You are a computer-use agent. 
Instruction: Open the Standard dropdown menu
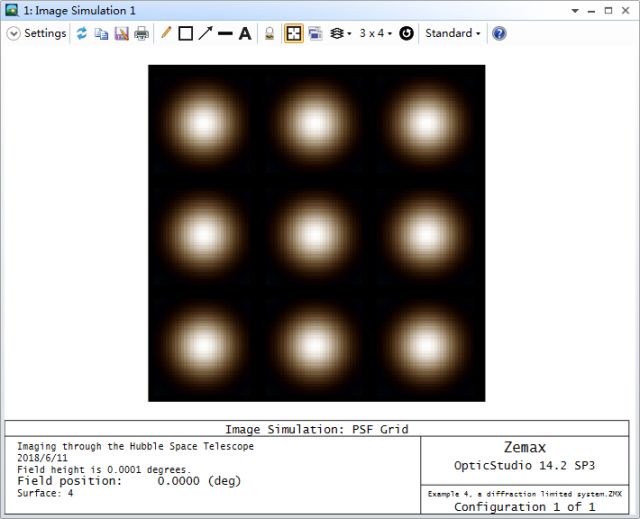pyautogui.click(x=452, y=33)
